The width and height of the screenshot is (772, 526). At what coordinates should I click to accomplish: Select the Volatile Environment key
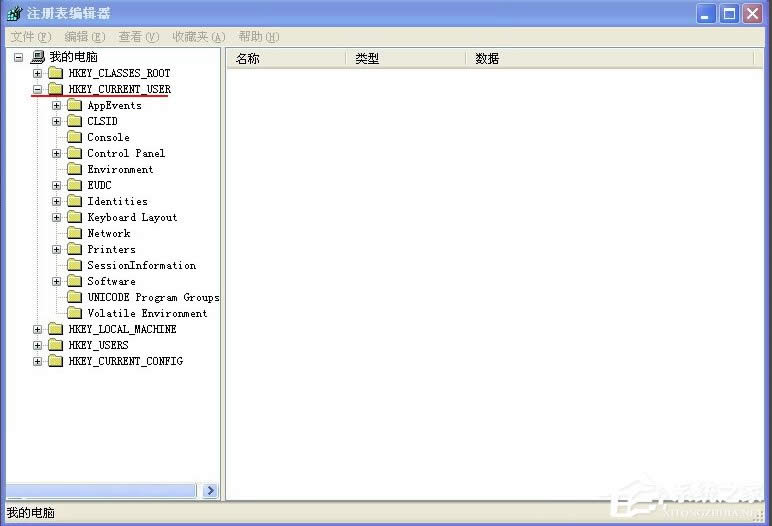[147, 313]
